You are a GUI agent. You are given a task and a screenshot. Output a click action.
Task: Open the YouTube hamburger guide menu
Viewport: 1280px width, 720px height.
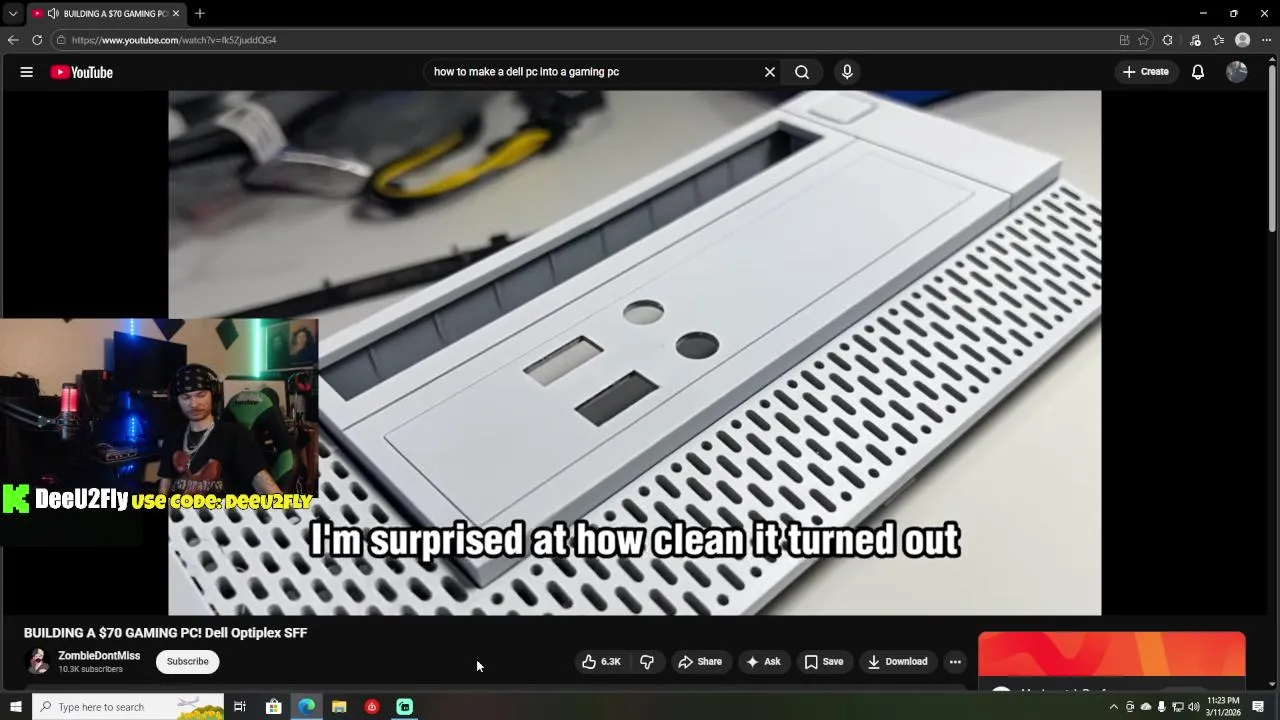(27, 72)
